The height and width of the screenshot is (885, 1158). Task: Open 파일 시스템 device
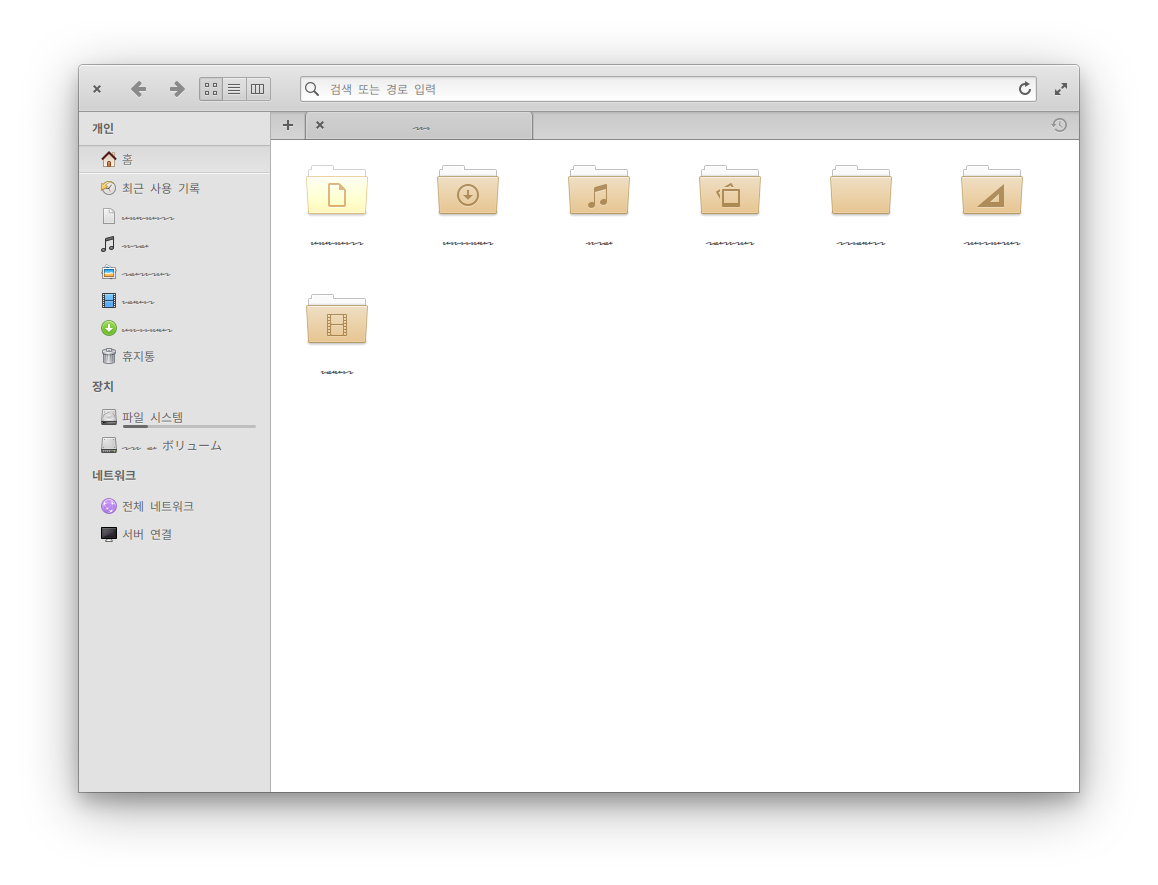pos(174,418)
